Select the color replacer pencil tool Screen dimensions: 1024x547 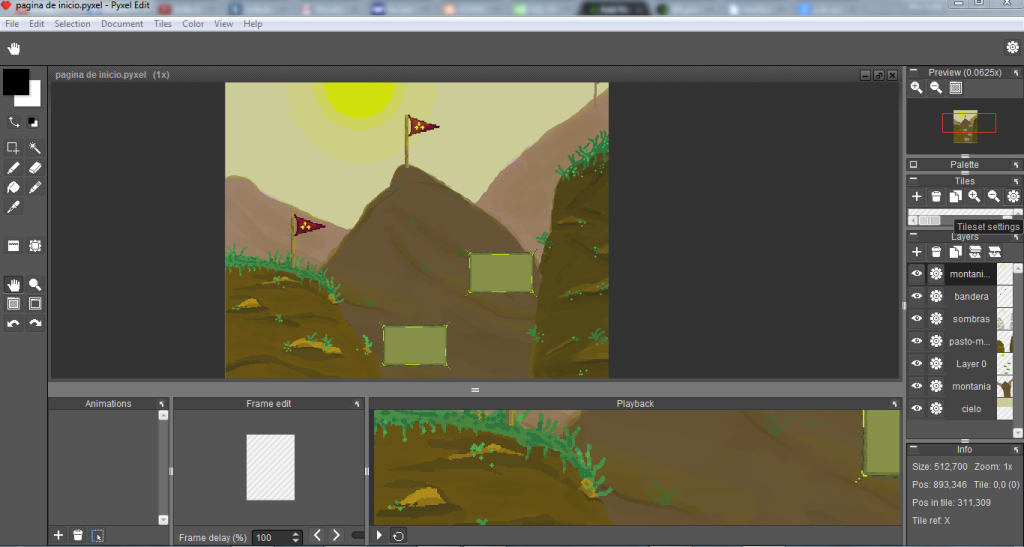pyautogui.click(x=35, y=187)
